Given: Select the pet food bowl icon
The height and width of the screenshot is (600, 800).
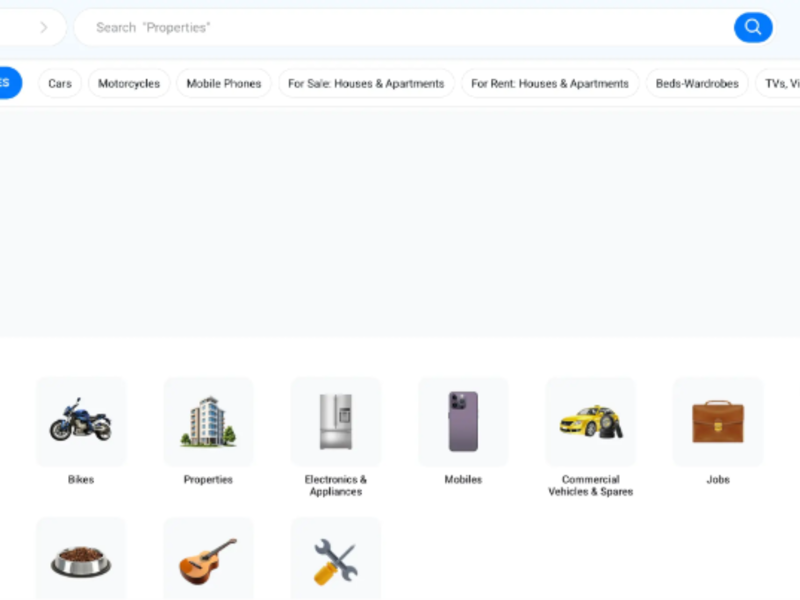Looking at the screenshot, I should pos(81,560).
